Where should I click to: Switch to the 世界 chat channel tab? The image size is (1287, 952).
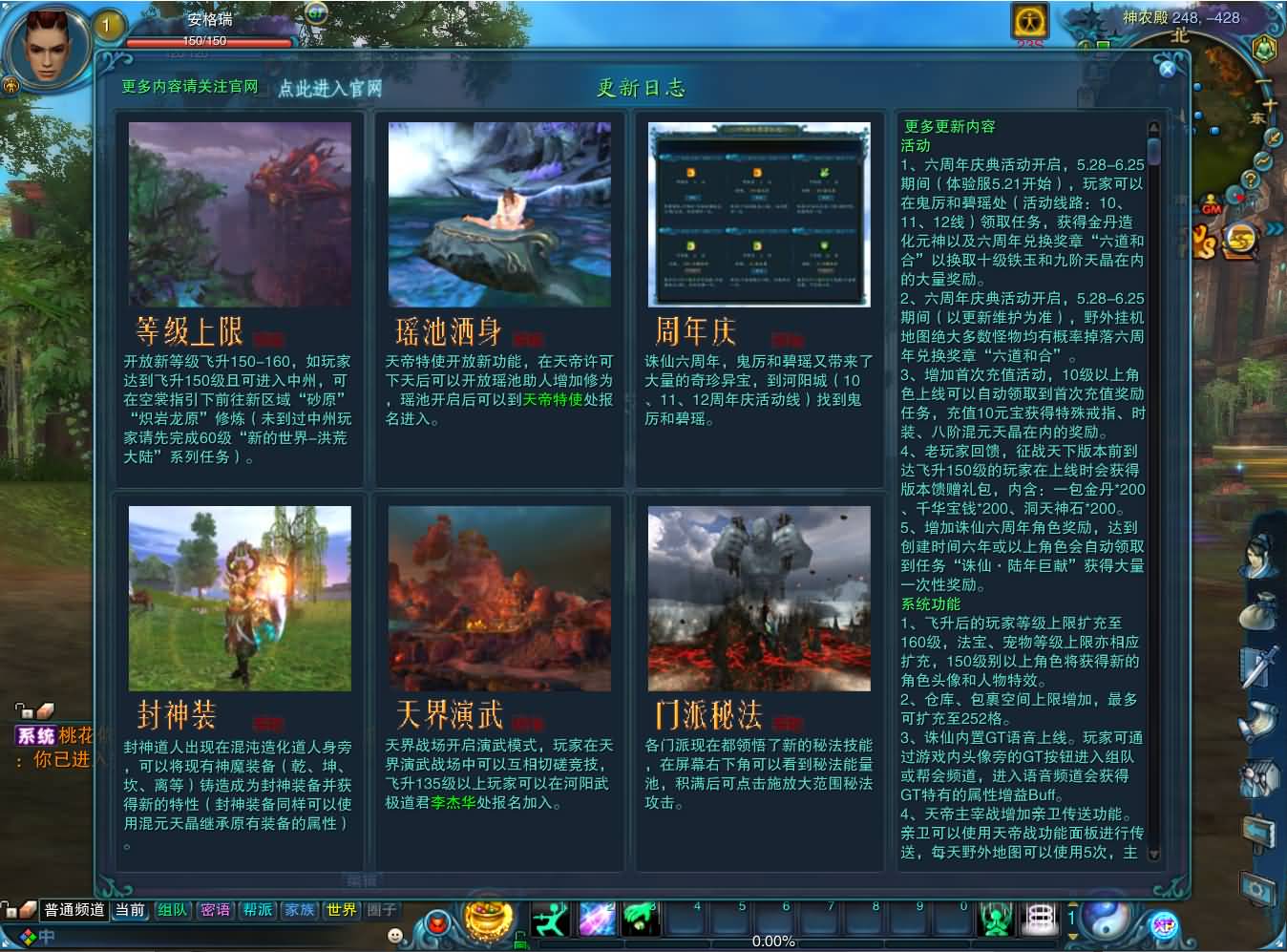[x=341, y=910]
